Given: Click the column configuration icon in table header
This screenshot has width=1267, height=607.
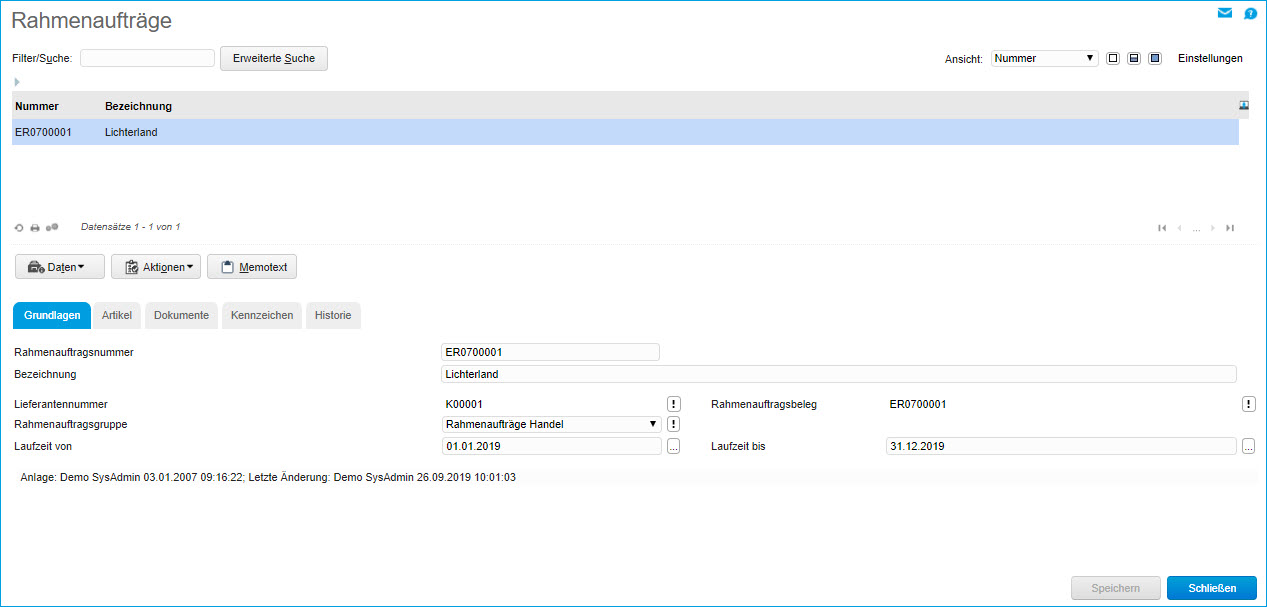Looking at the screenshot, I should click(x=1244, y=105).
